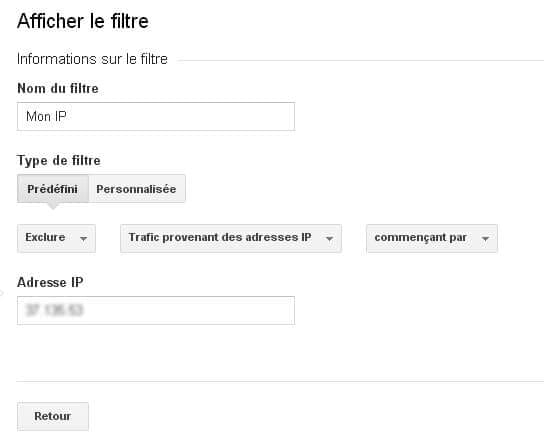544x442 pixels.
Task: Click the Afficher le filtre heading
Action: 83,21
